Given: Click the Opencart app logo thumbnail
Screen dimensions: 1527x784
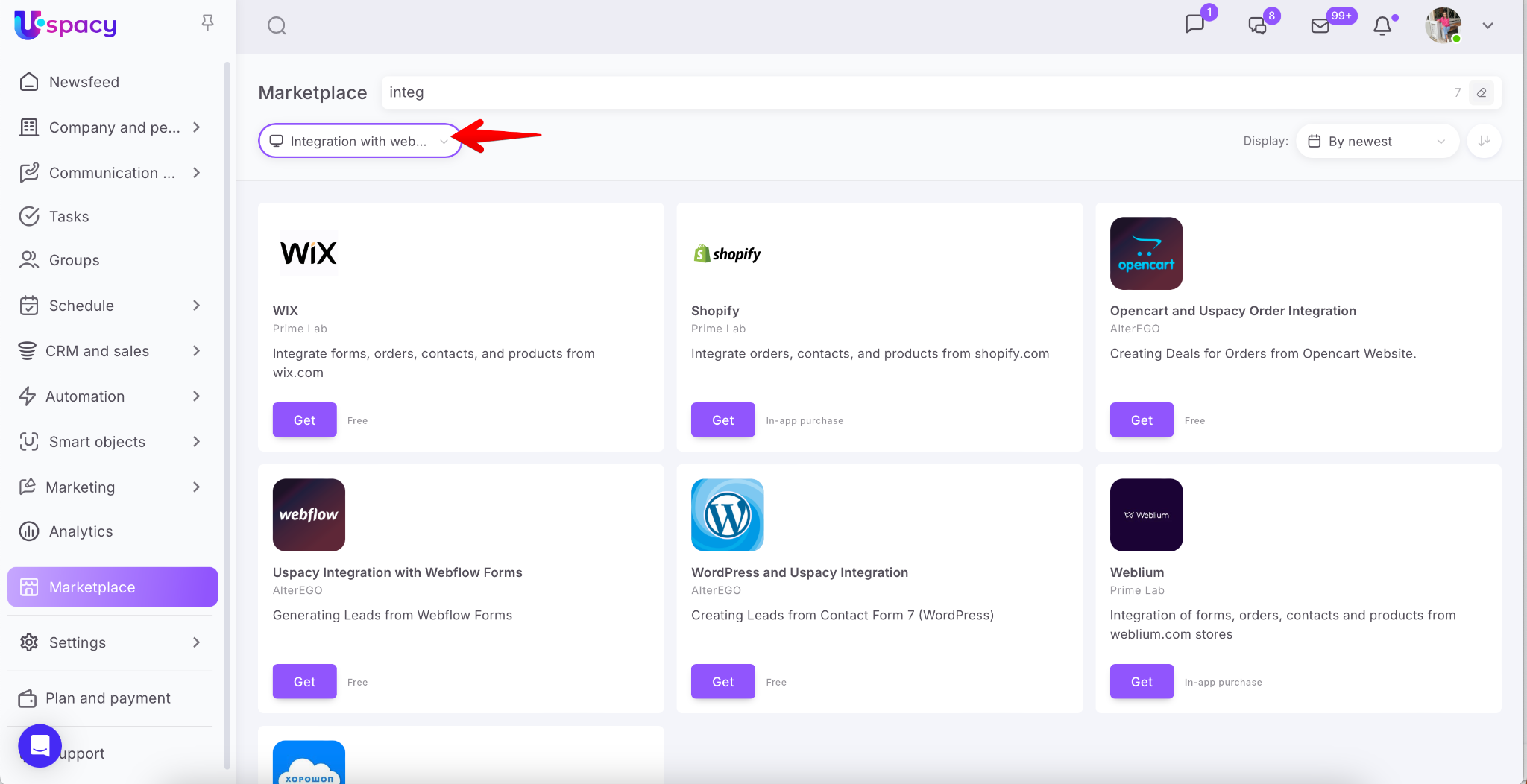Looking at the screenshot, I should tap(1146, 253).
